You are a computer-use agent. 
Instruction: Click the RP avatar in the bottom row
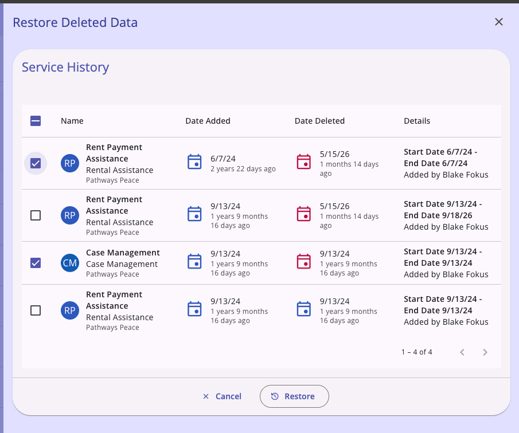(x=70, y=311)
